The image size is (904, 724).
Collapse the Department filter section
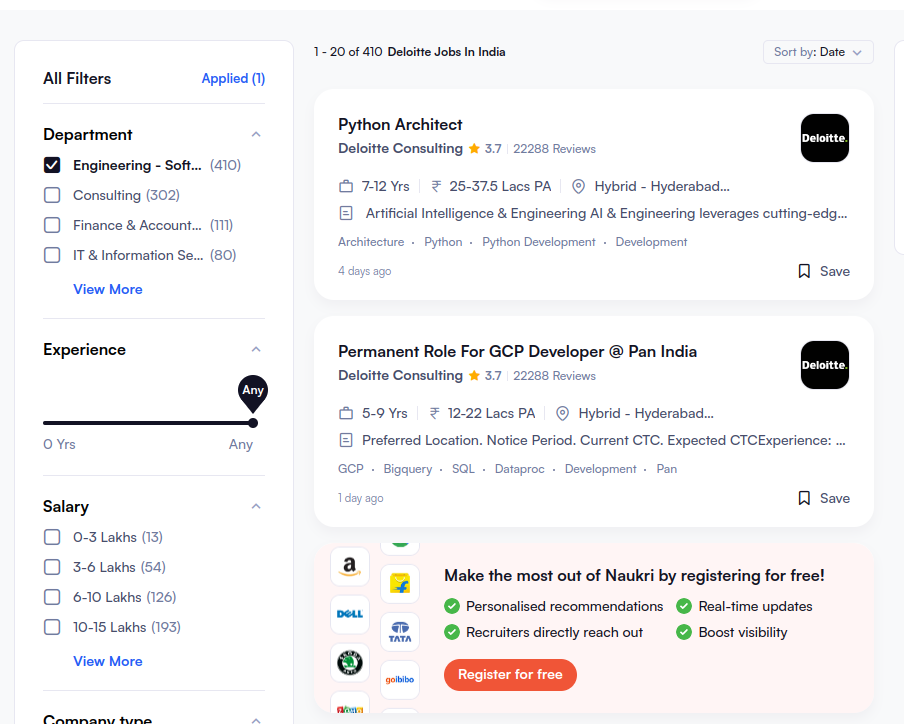coord(256,135)
